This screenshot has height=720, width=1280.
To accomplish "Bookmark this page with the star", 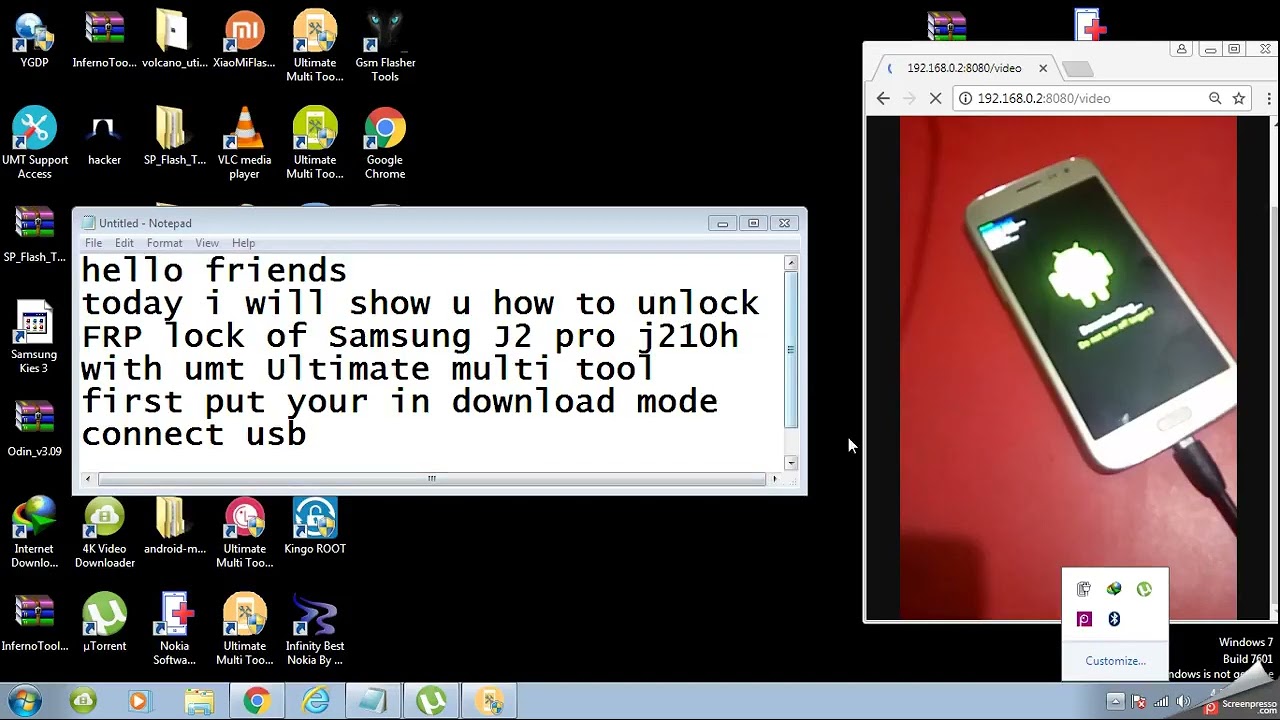I will (x=1239, y=98).
